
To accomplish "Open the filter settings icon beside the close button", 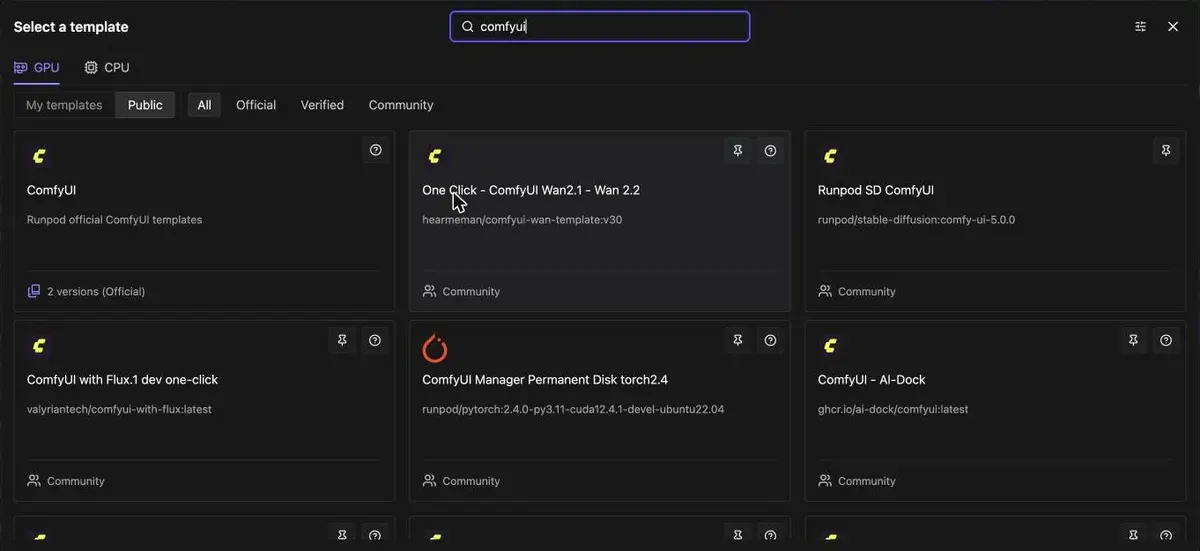I will (1140, 27).
